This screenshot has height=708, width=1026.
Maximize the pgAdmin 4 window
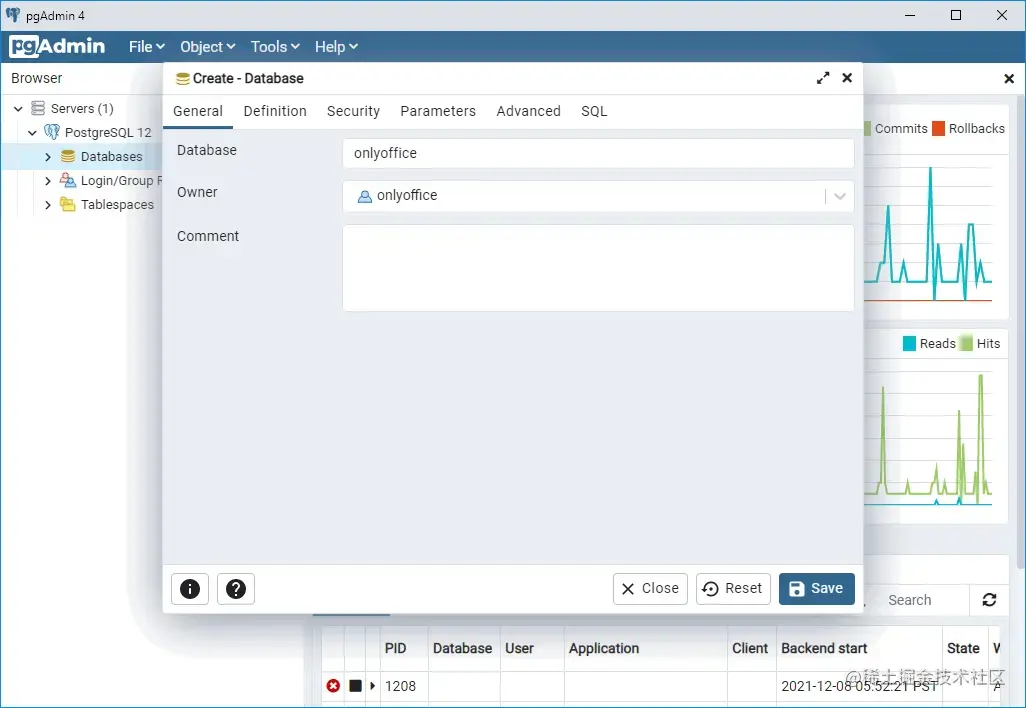click(956, 15)
